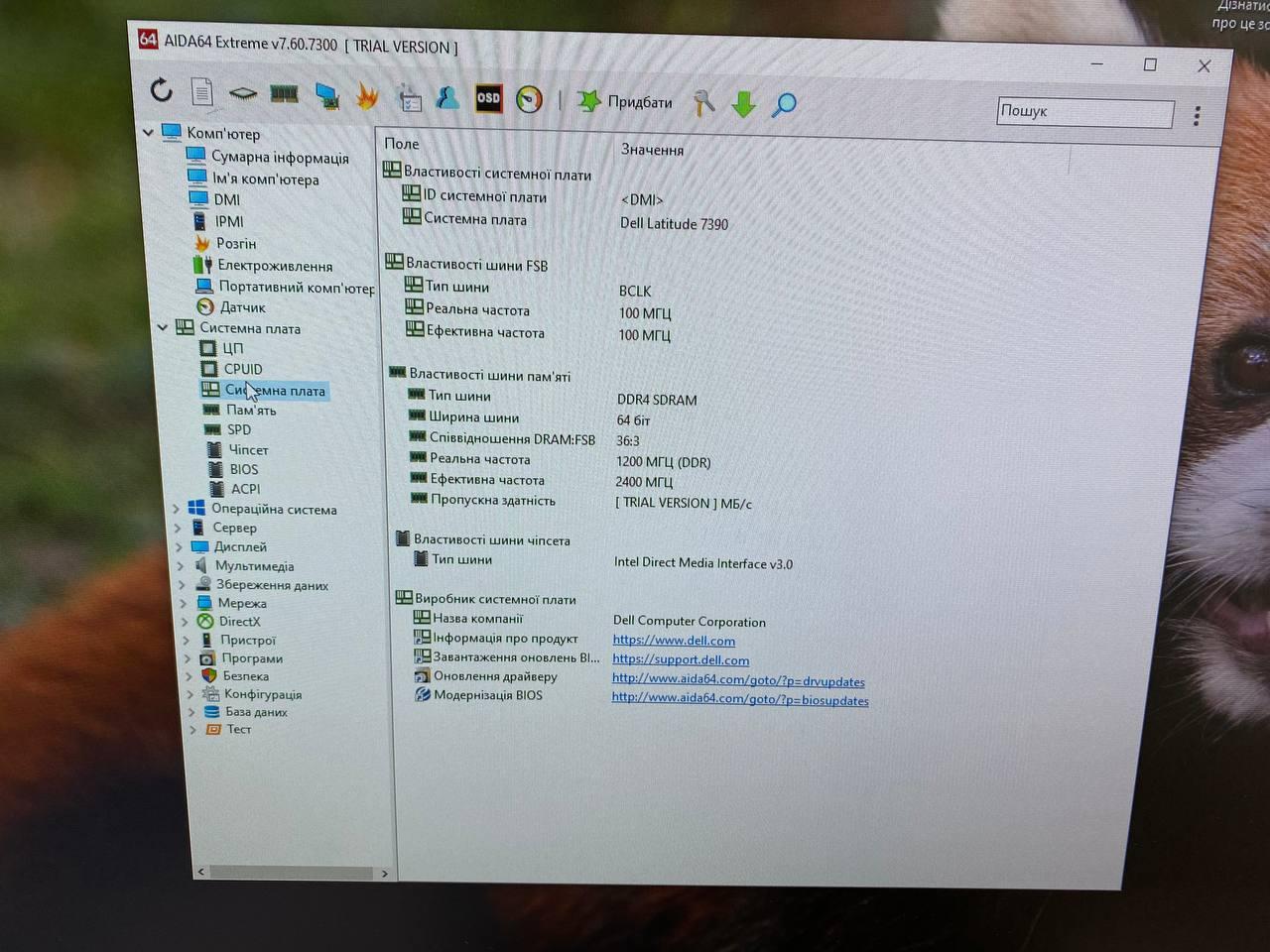Click the network computer toolbar icon
The image size is (1270, 952).
pos(326,95)
